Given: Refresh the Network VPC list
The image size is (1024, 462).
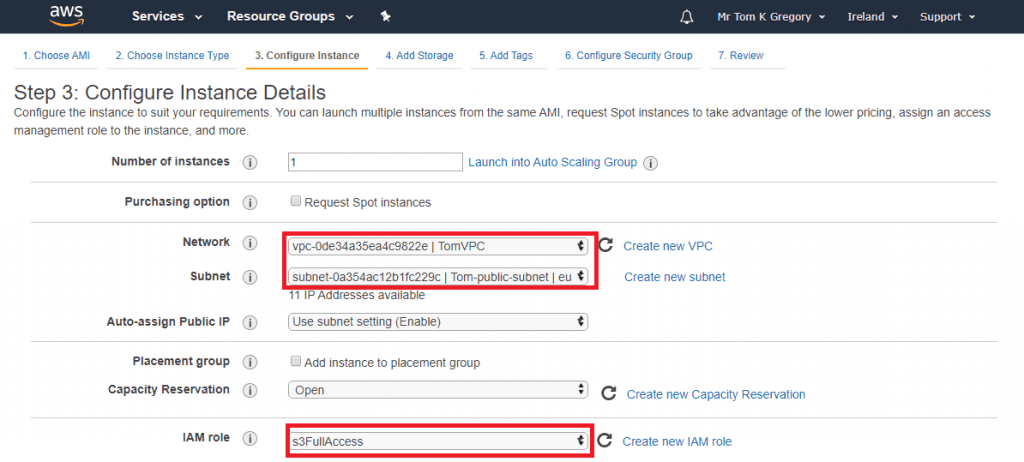Looking at the screenshot, I should pyautogui.click(x=605, y=245).
